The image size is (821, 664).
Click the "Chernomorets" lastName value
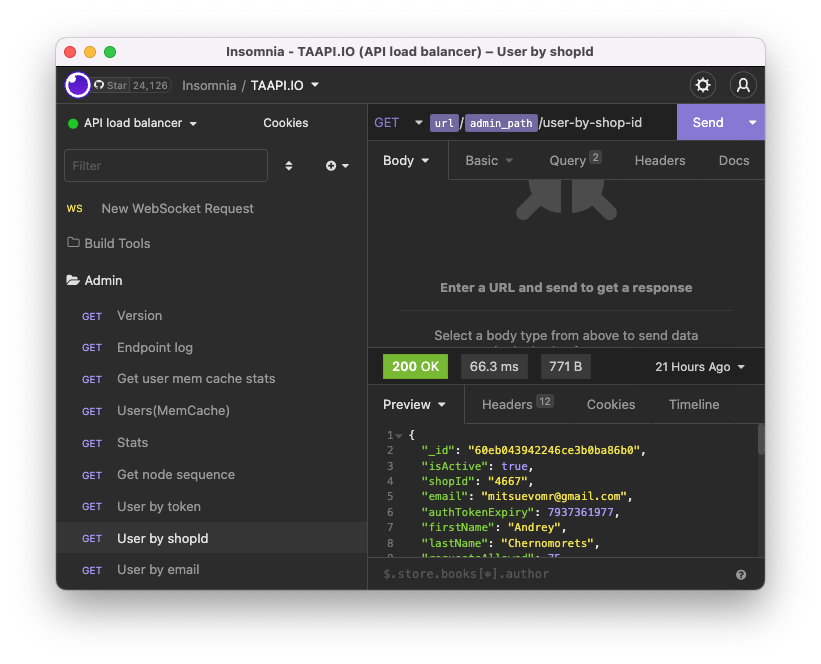coord(547,543)
